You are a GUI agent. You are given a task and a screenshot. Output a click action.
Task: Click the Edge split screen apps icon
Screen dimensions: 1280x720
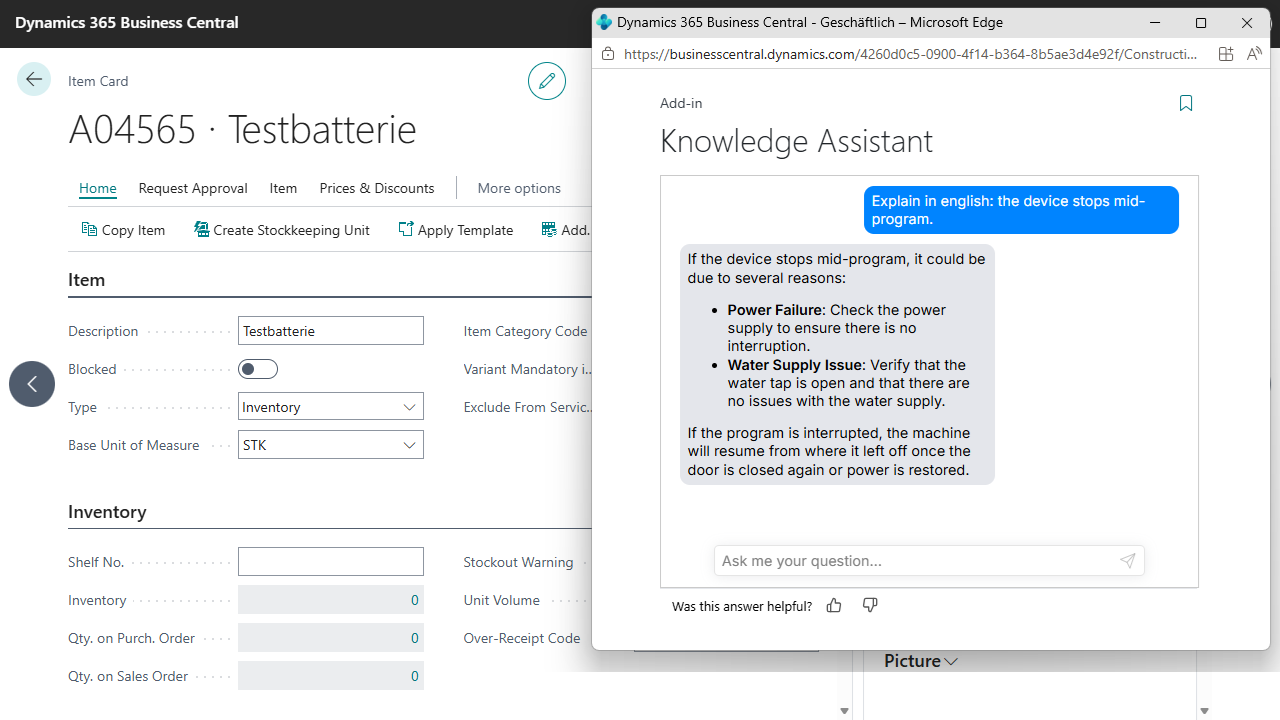click(1226, 54)
